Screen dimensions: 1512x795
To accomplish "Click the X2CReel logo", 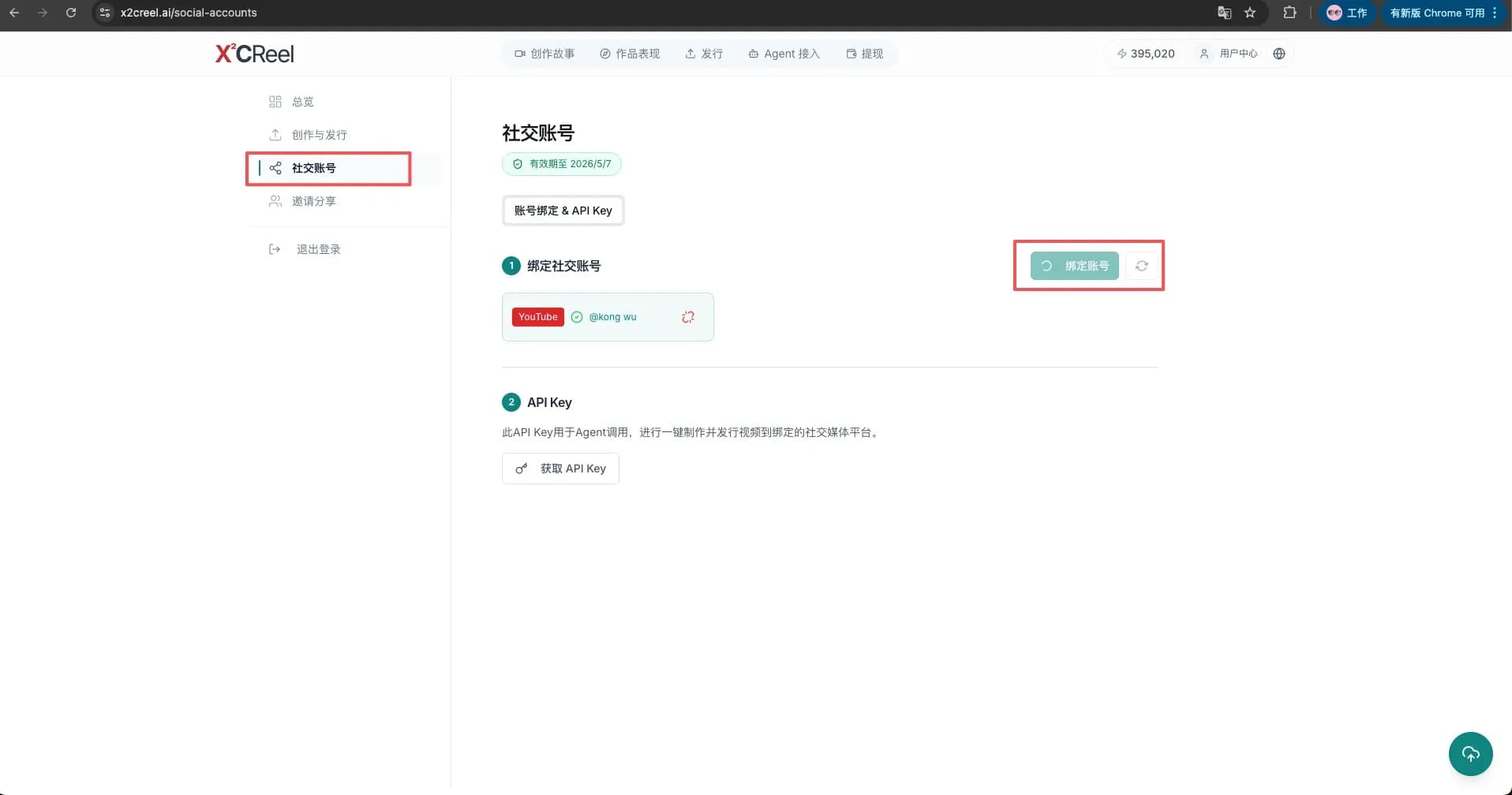I will [x=254, y=54].
